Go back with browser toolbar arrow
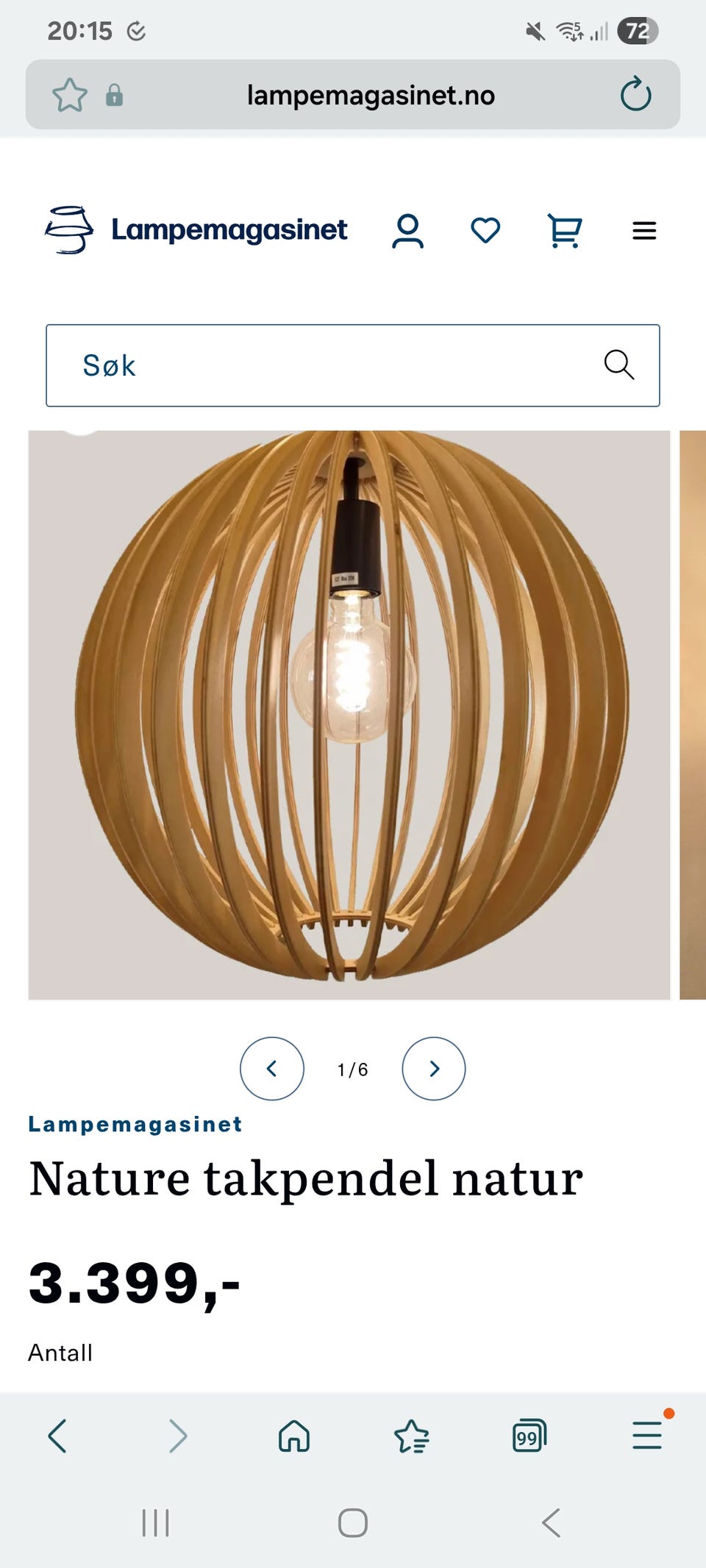Viewport: 706px width, 1568px height. pyautogui.click(x=57, y=1436)
